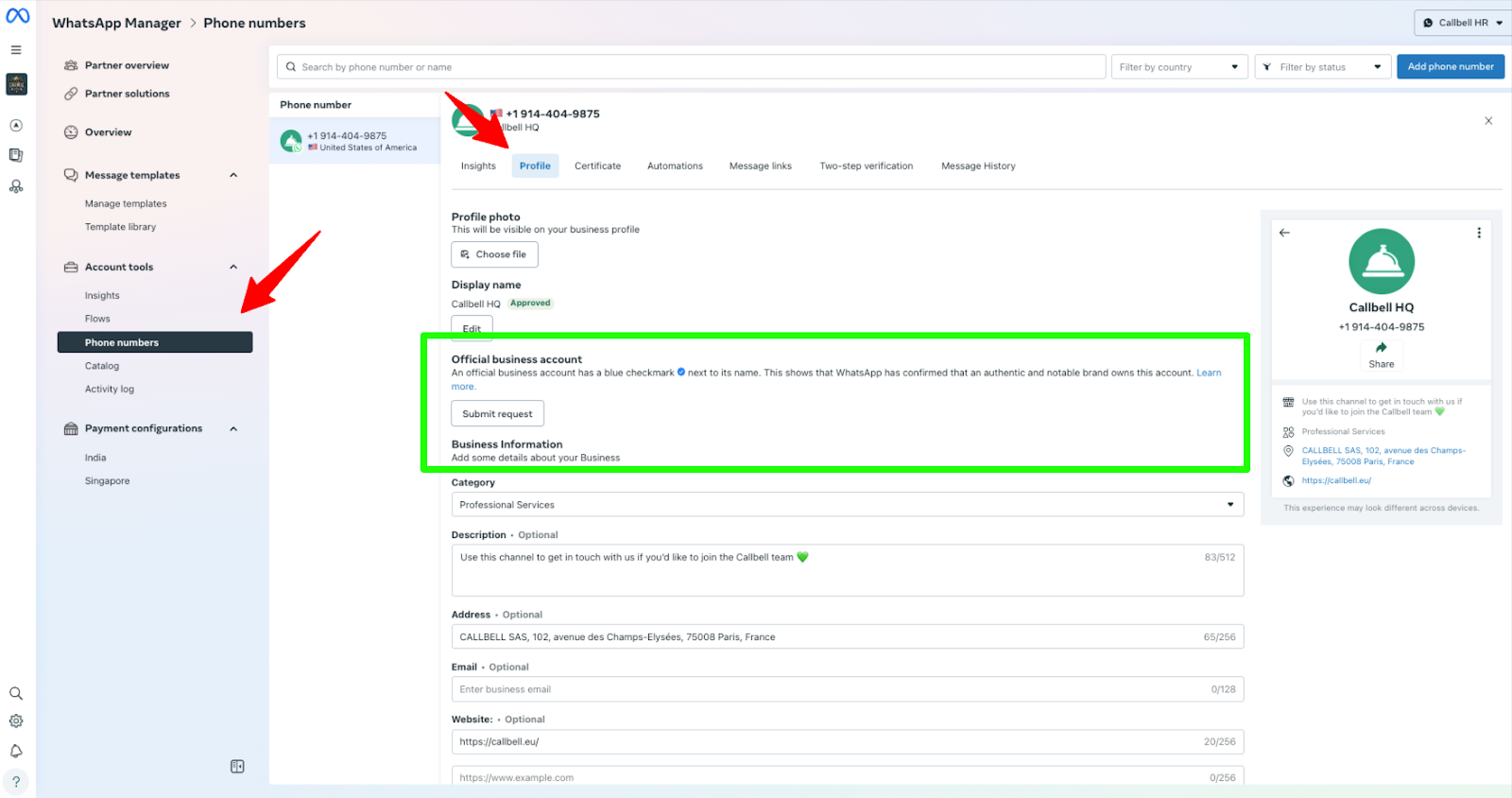The height and width of the screenshot is (798, 1512).
Task: Open three-dot menu in profile preview
Action: (1479, 233)
